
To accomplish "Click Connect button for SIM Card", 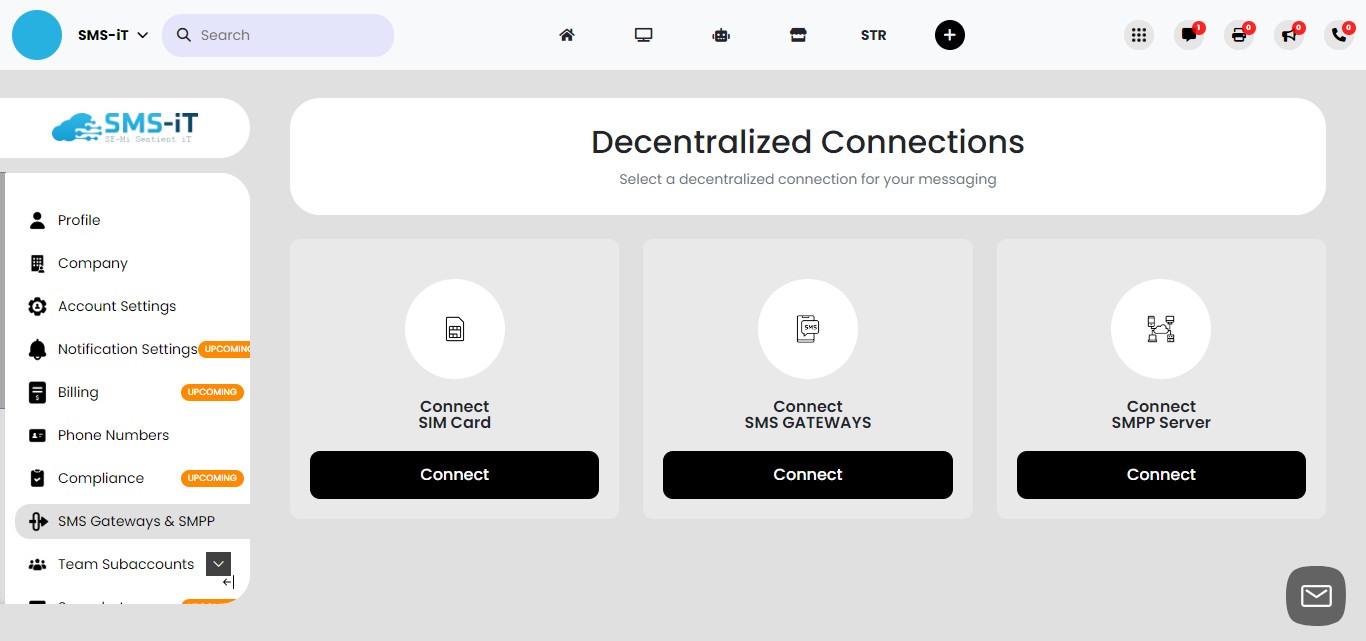I will pyautogui.click(x=454, y=475).
